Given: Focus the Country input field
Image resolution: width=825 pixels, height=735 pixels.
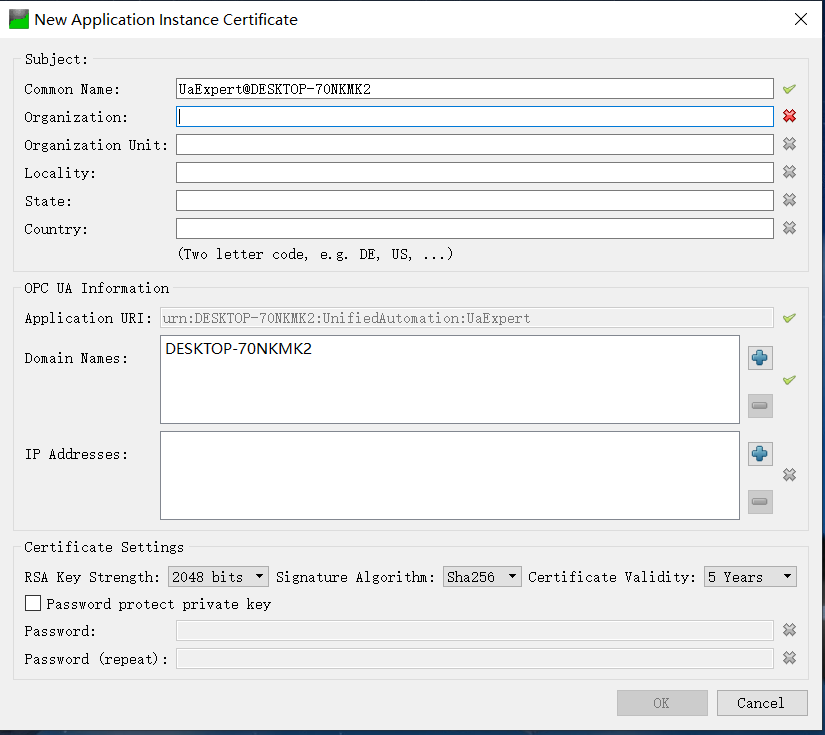Looking at the screenshot, I should [475, 228].
